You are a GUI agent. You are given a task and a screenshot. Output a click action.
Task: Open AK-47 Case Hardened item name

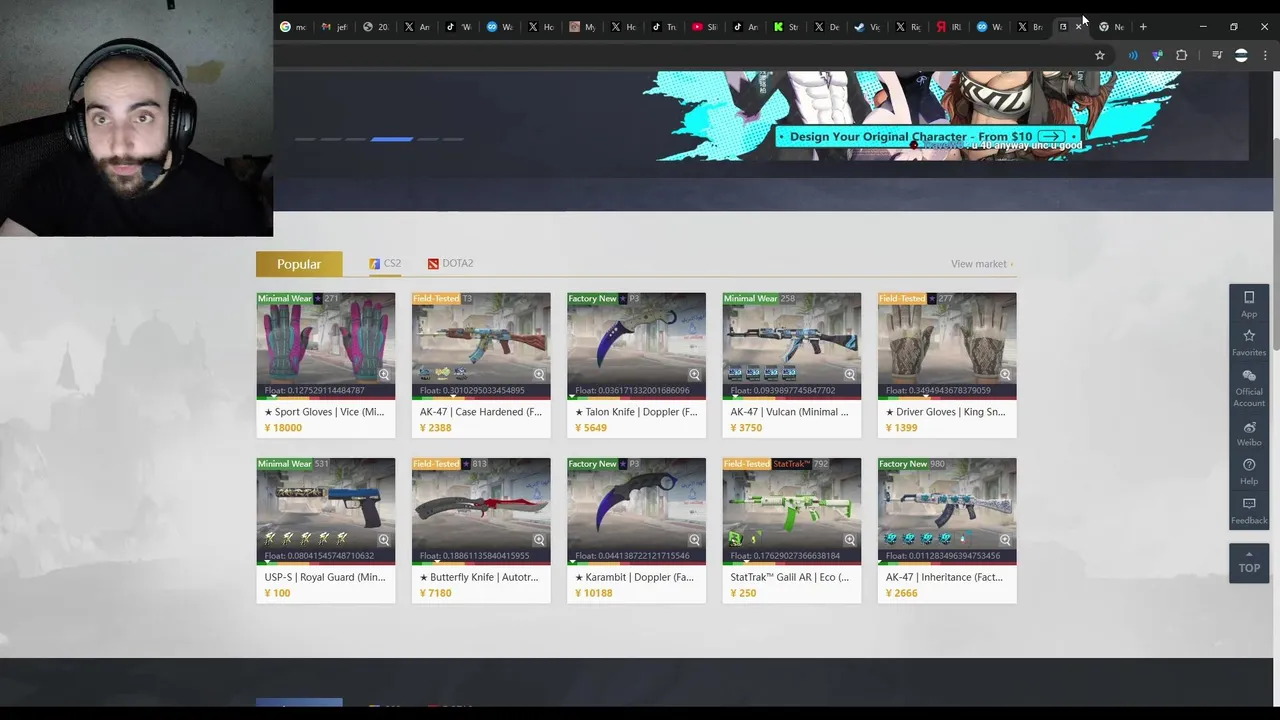(481, 412)
